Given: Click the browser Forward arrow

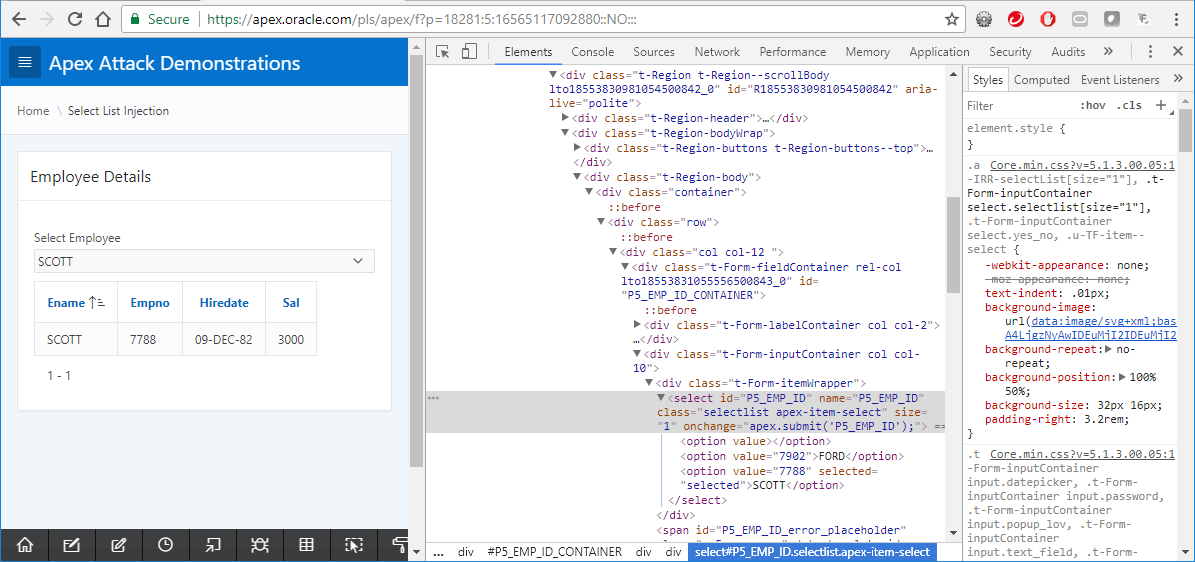Looking at the screenshot, I should (x=46, y=19).
